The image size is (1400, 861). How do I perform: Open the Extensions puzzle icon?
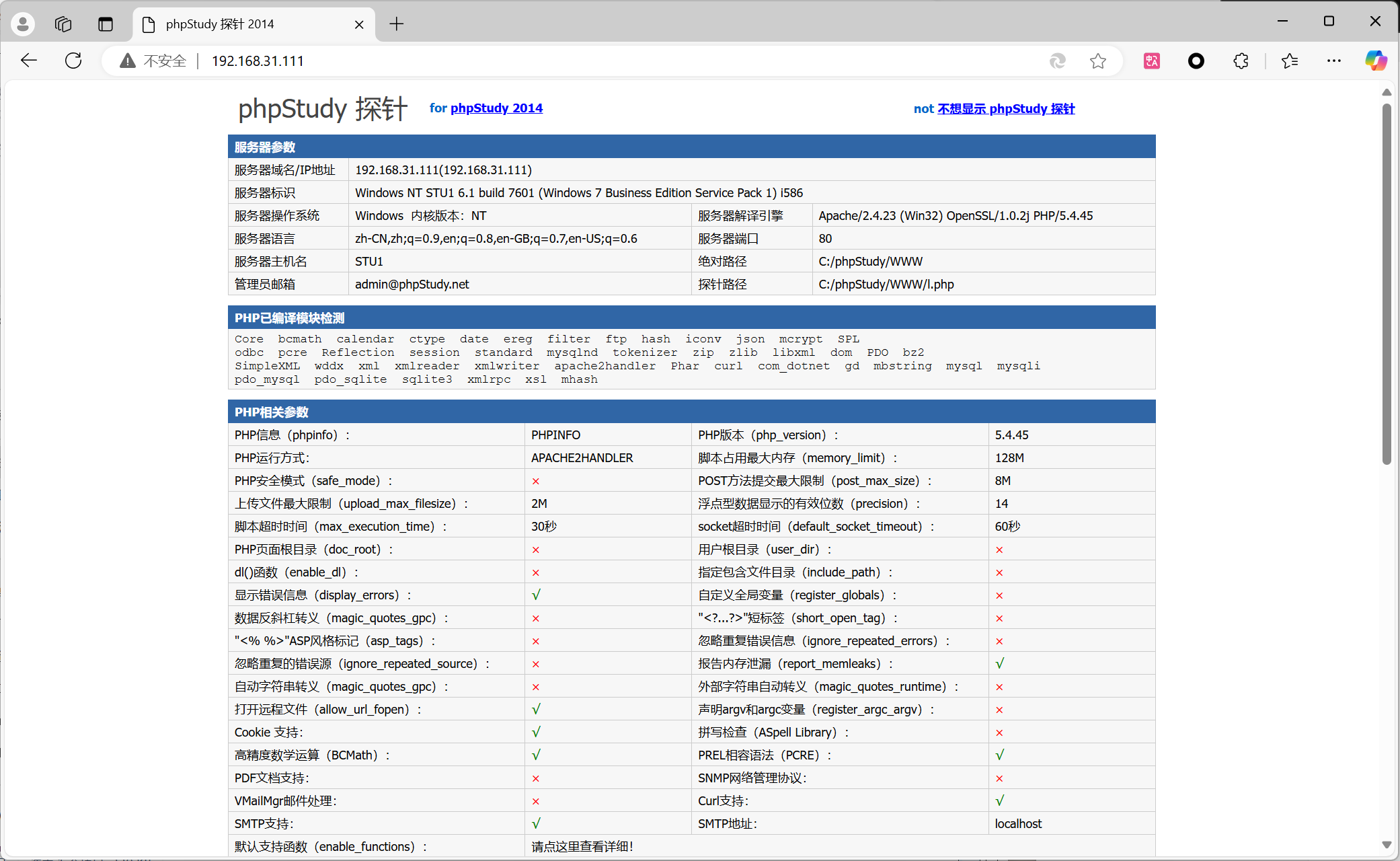[x=1241, y=61]
